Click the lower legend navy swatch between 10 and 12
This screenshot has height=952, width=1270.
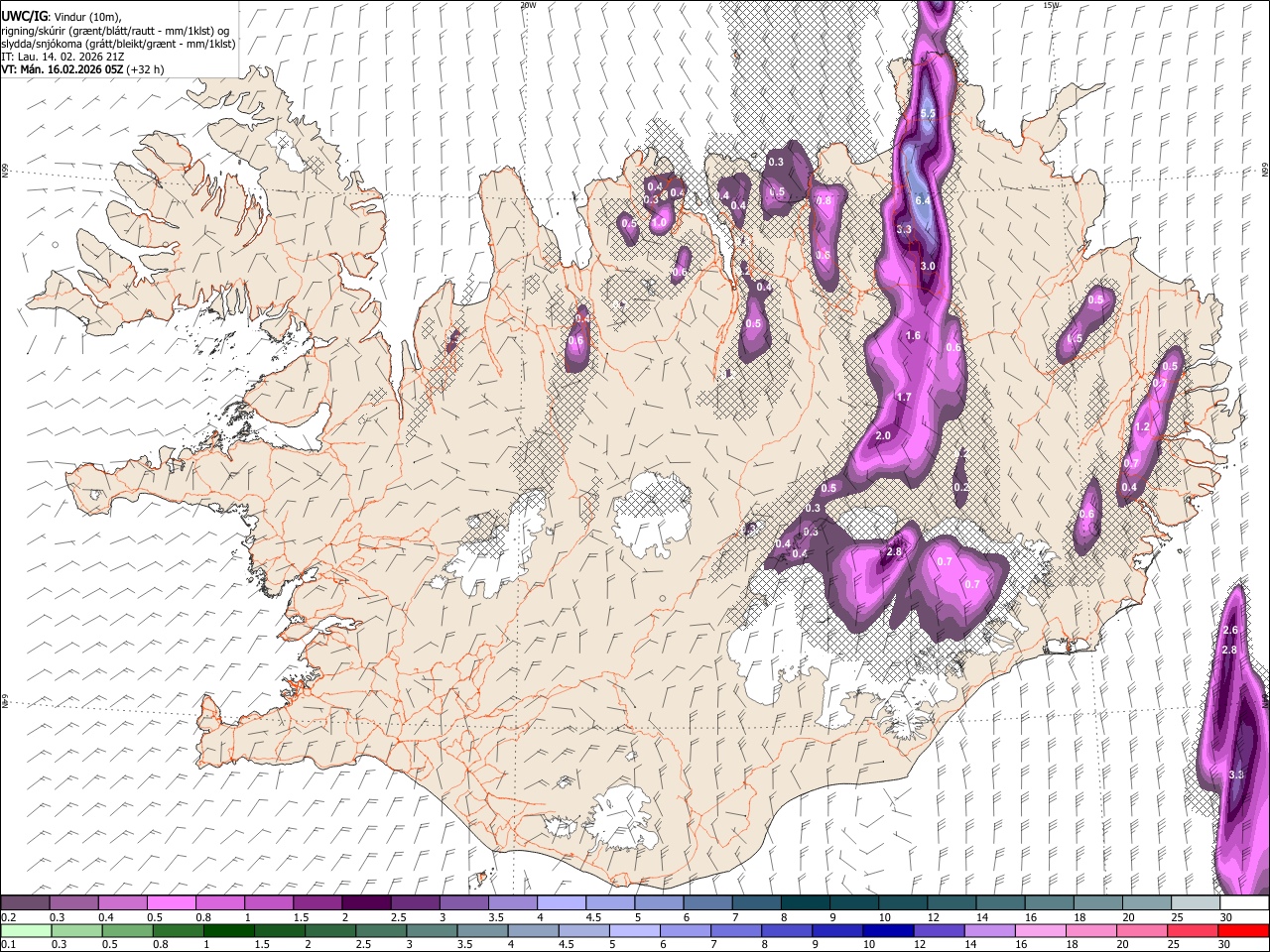888,930
